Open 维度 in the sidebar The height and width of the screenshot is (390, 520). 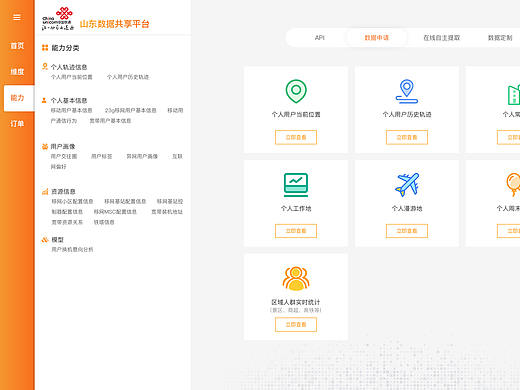(17, 72)
